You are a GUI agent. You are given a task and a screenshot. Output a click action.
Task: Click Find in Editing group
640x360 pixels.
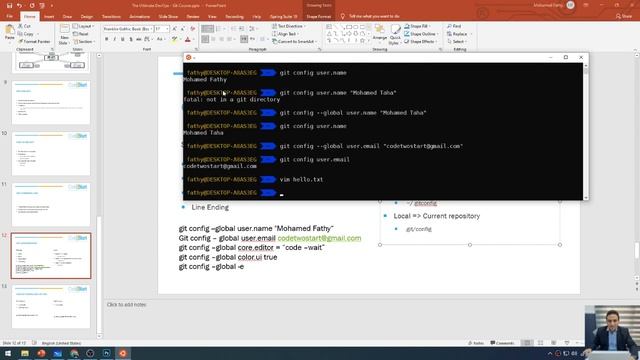click(454, 26)
